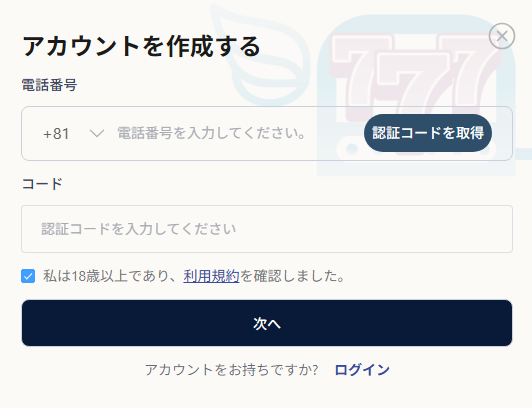Click the アカウントを作成する heading
This screenshot has height=408, width=532.
click(x=141, y=46)
